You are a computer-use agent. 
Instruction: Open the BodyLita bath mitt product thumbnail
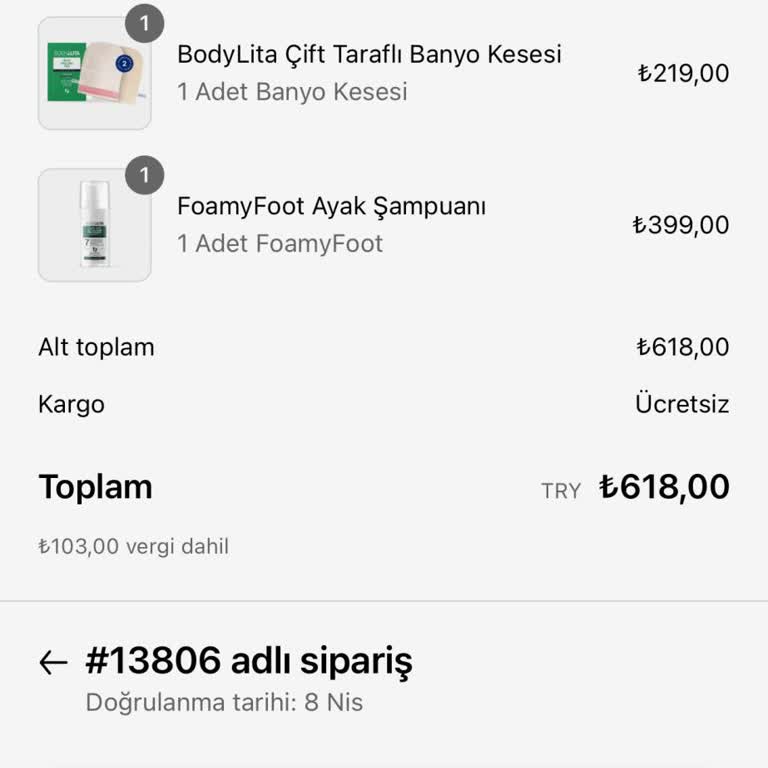pyautogui.click(x=94, y=74)
